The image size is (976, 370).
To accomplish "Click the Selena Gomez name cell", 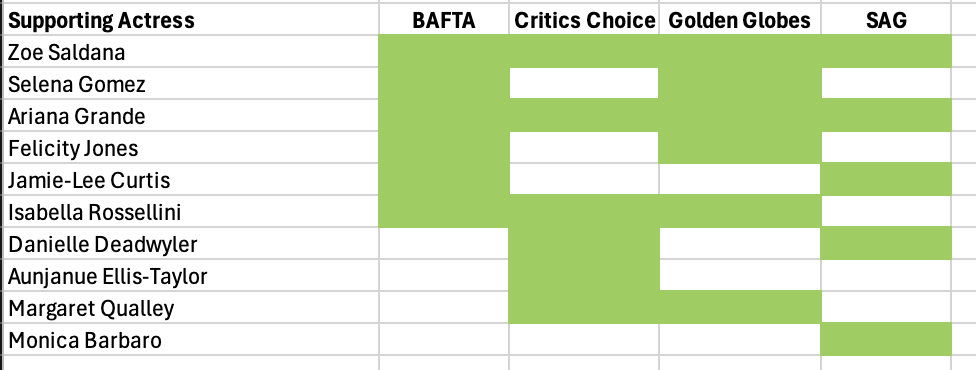I will (x=191, y=83).
